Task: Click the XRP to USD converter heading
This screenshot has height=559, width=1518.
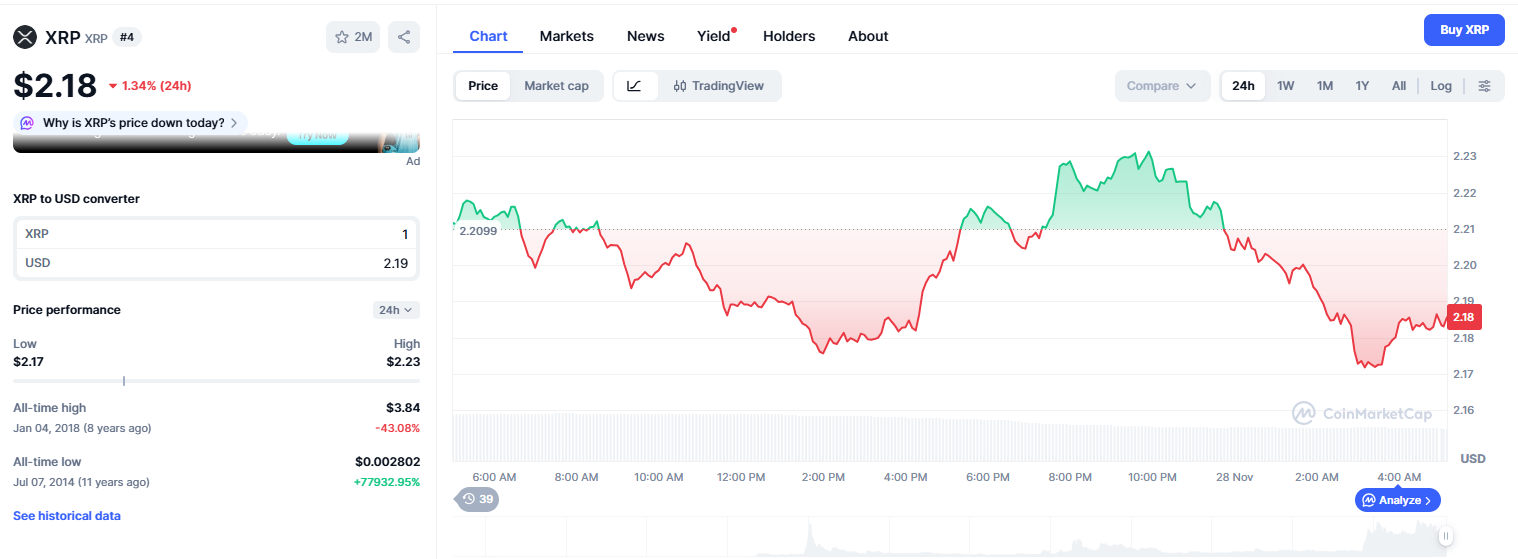Action: click(76, 199)
